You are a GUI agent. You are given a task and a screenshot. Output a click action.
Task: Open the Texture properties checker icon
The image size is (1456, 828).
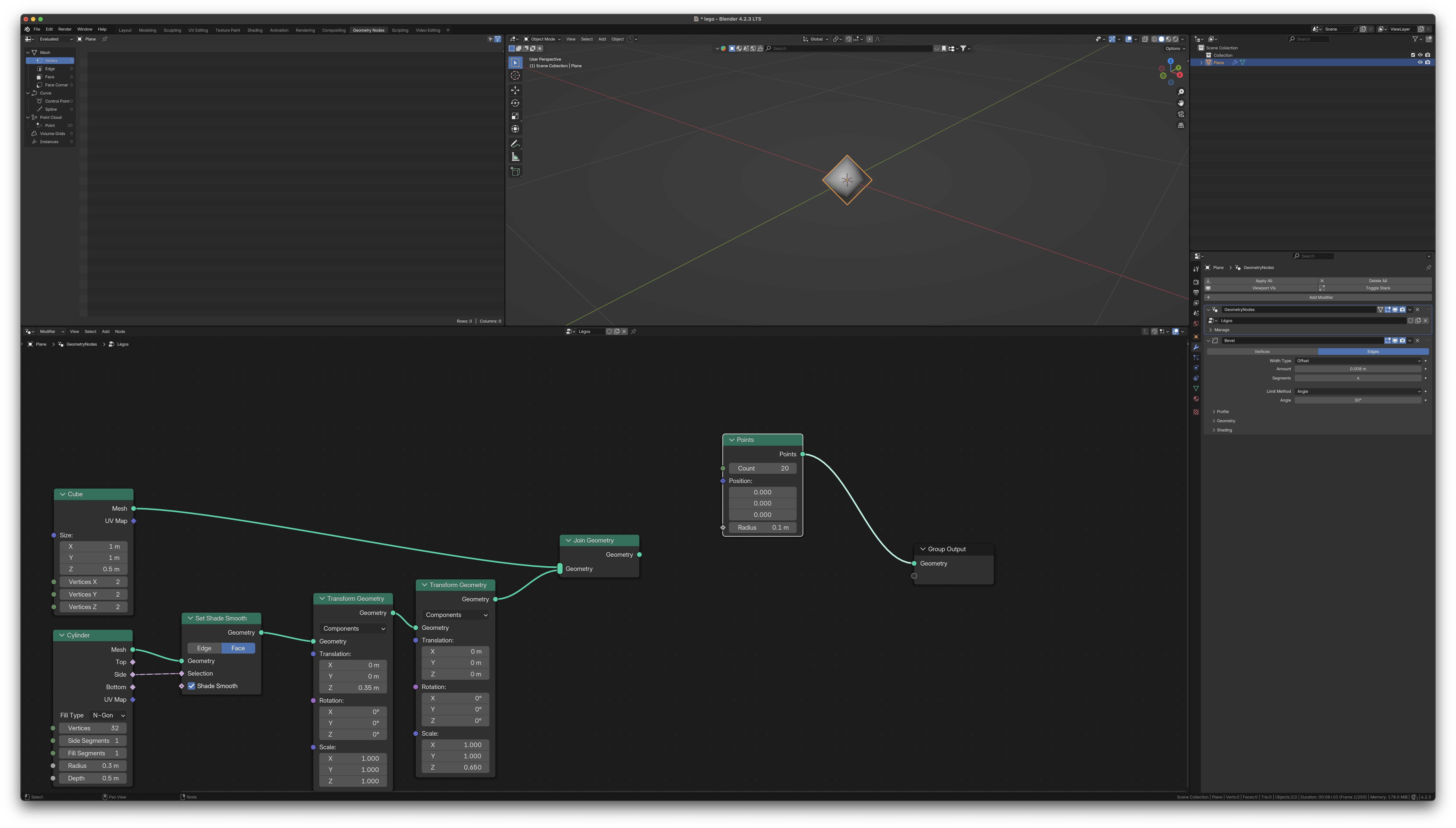(x=1196, y=412)
